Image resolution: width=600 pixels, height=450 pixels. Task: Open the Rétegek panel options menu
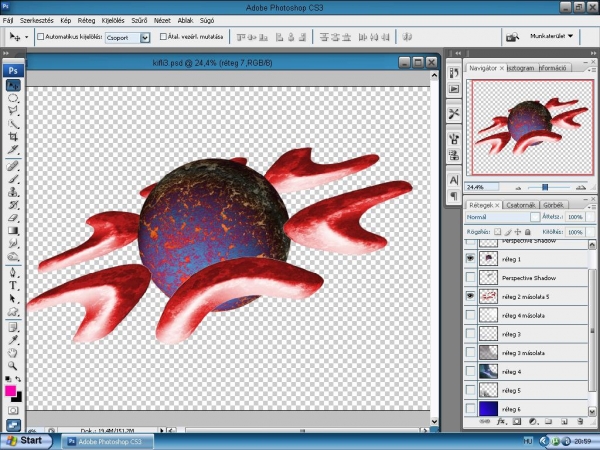pos(592,206)
